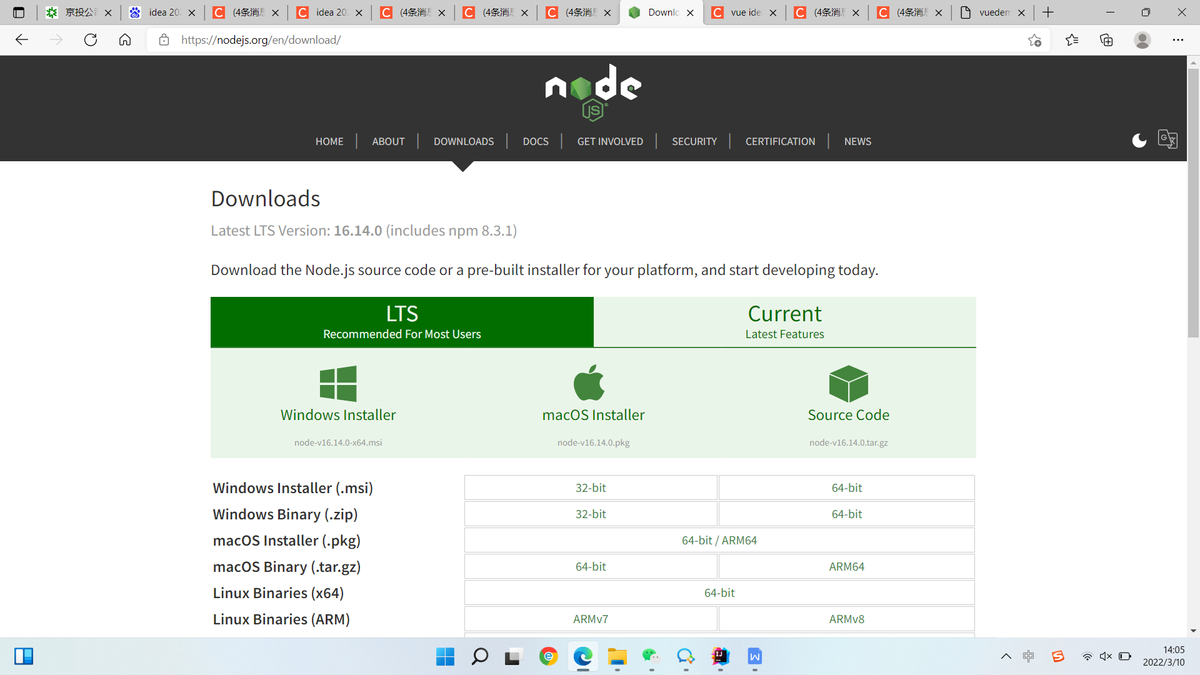
Task: Click 32-bit for Windows Binary (.zip)
Action: pos(591,514)
